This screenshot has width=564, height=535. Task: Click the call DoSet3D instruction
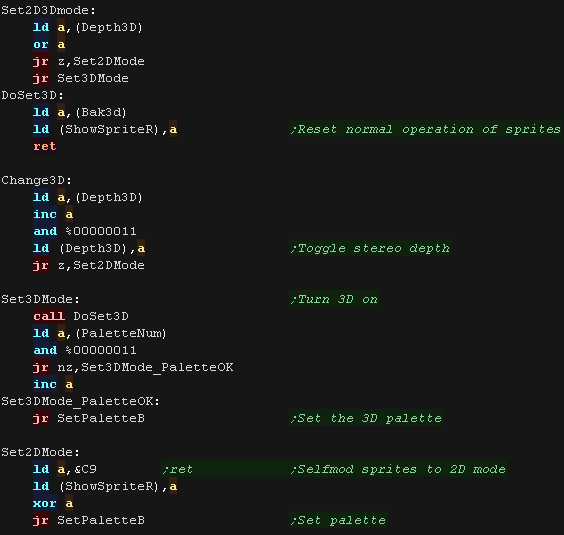[81, 316]
